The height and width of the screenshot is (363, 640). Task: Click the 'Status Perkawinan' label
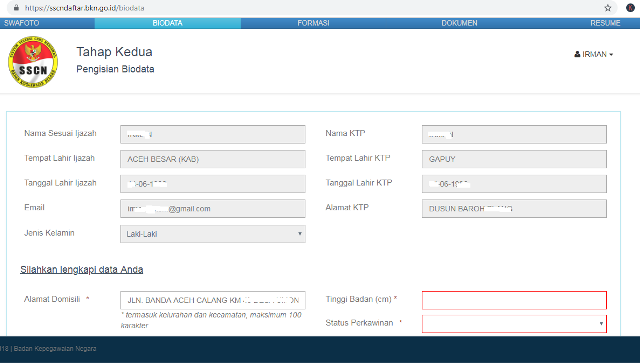359,323
